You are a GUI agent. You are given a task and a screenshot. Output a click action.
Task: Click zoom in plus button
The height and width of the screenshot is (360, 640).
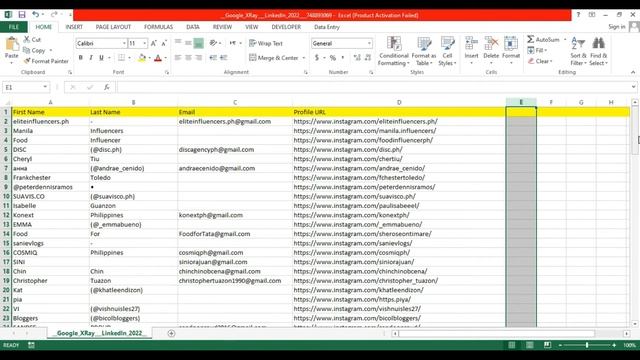click(614, 345)
